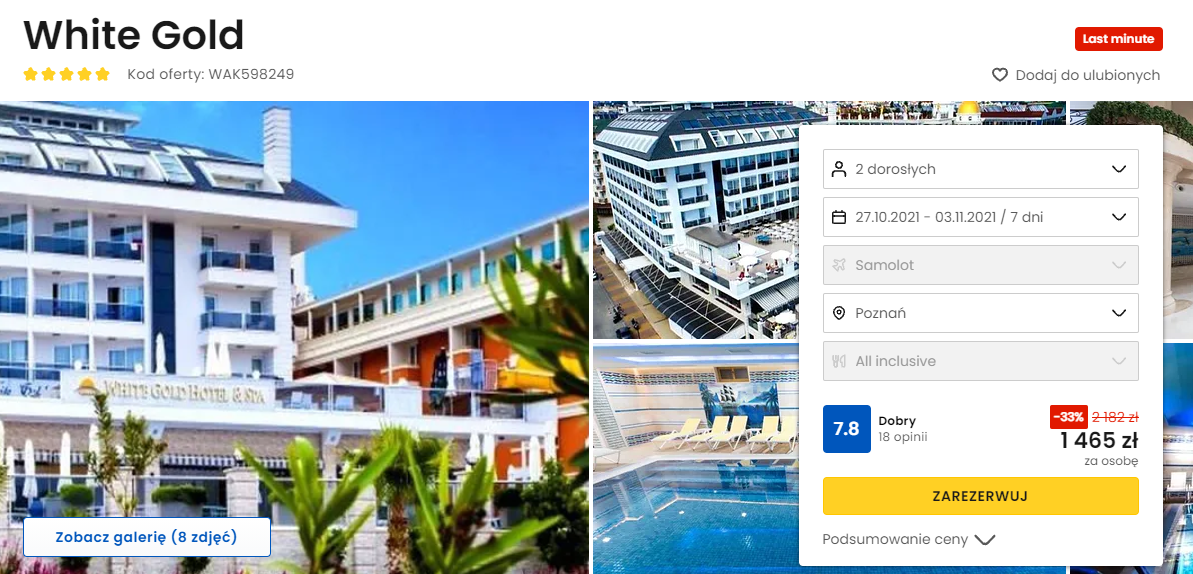This screenshot has width=1193, height=574.
Task: Open the Samolot transport dropdown
Action: (x=981, y=265)
